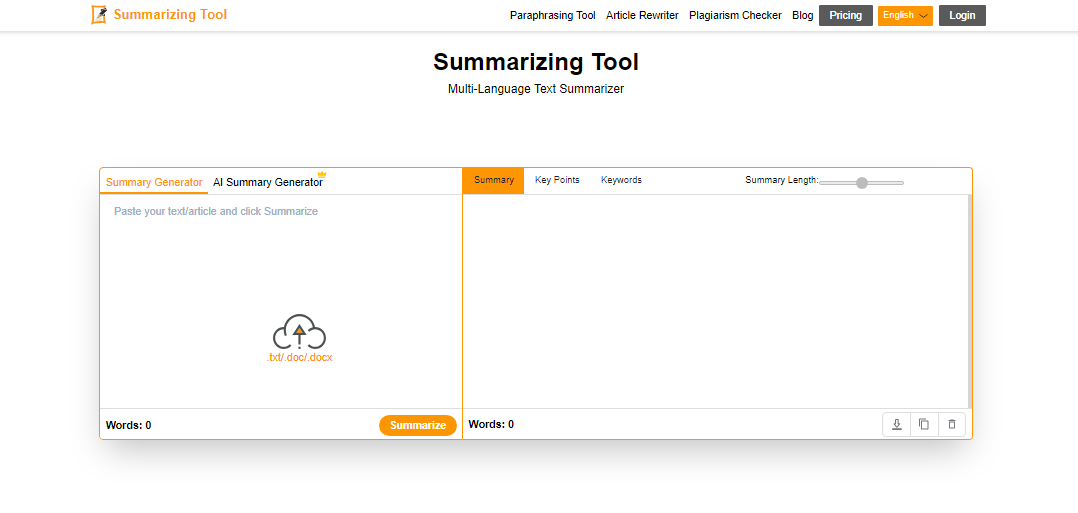Click the crown icon on AI Summary Generator
Viewport: 1078px width, 513px height.
pyautogui.click(x=322, y=174)
